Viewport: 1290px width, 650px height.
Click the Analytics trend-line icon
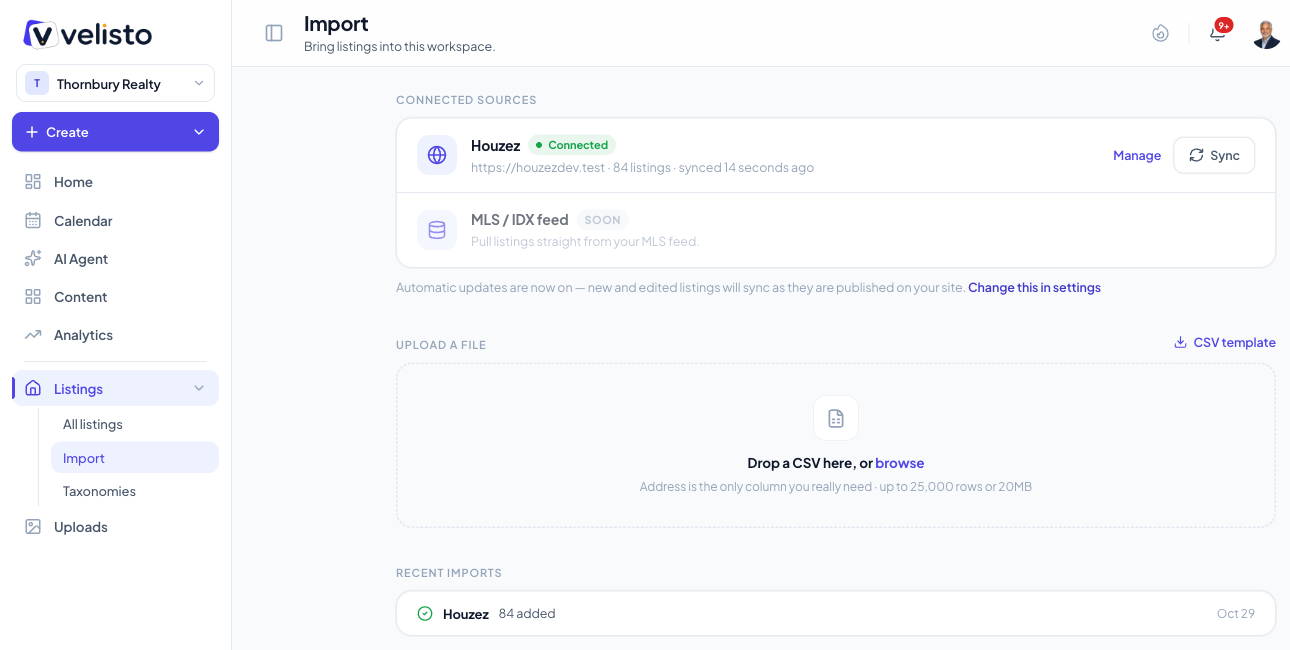33,334
